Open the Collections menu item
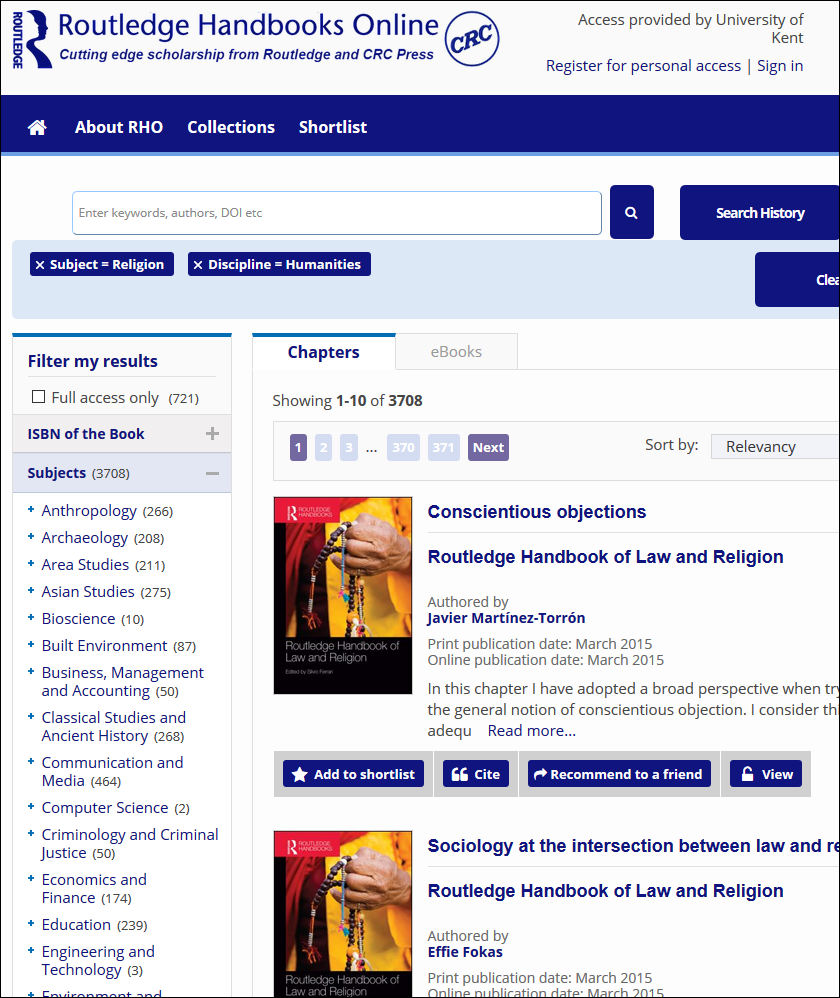Viewport: 840px width, 998px height. tap(230, 127)
